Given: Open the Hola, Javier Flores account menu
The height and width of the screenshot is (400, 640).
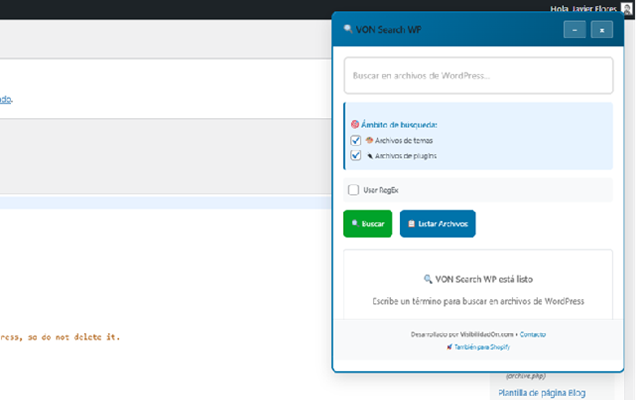Looking at the screenshot, I should (583, 9).
